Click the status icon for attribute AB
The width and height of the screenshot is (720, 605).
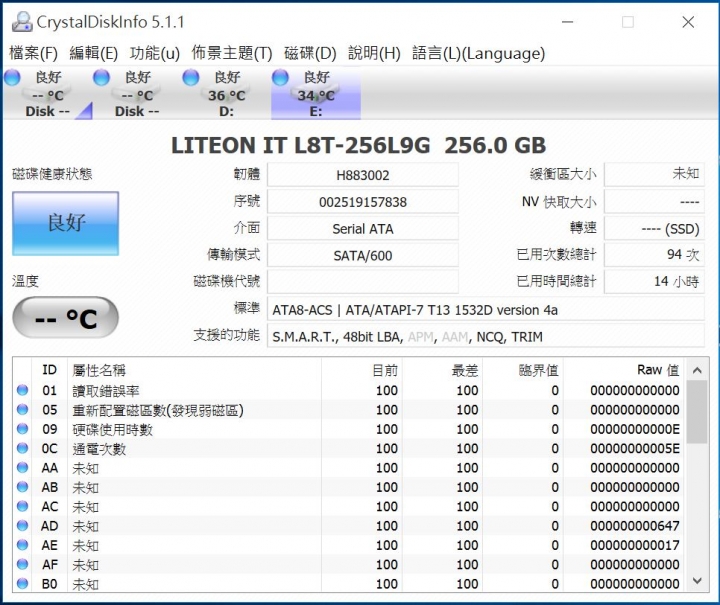22,487
